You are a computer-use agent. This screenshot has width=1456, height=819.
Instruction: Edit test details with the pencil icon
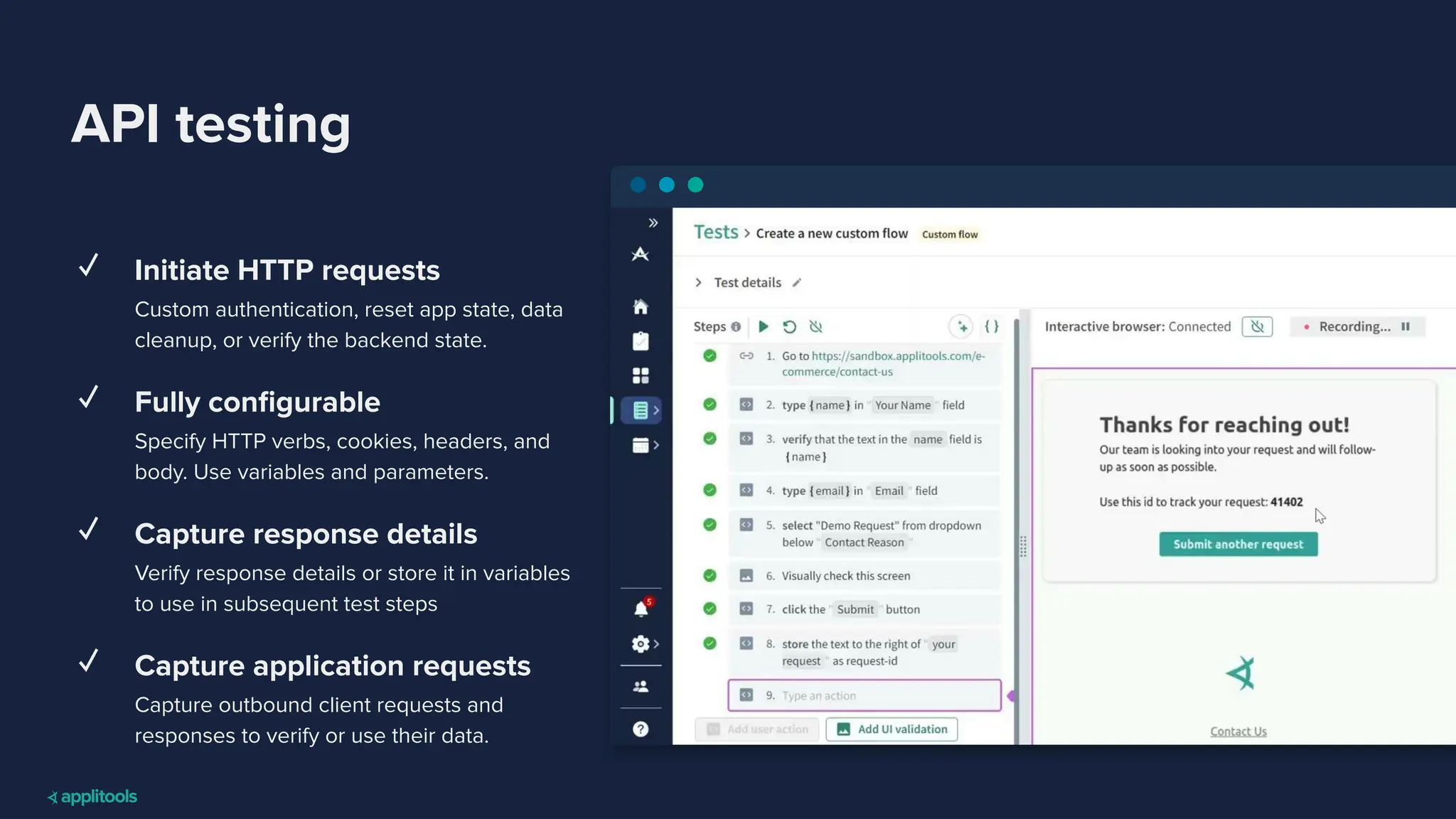pyautogui.click(x=797, y=283)
